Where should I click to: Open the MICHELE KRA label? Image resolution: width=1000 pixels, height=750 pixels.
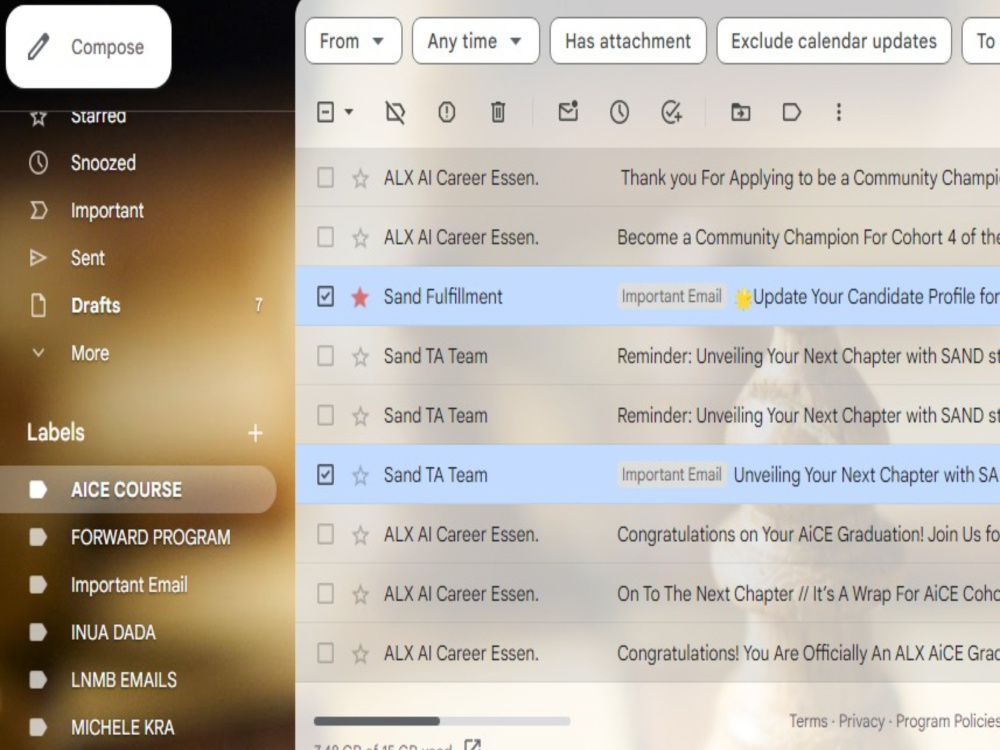122,728
